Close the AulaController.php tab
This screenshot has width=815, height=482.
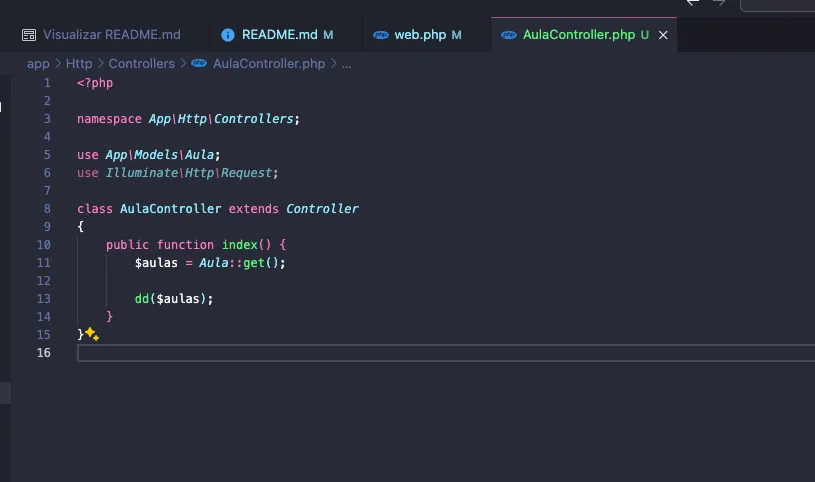click(x=662, y=35)
